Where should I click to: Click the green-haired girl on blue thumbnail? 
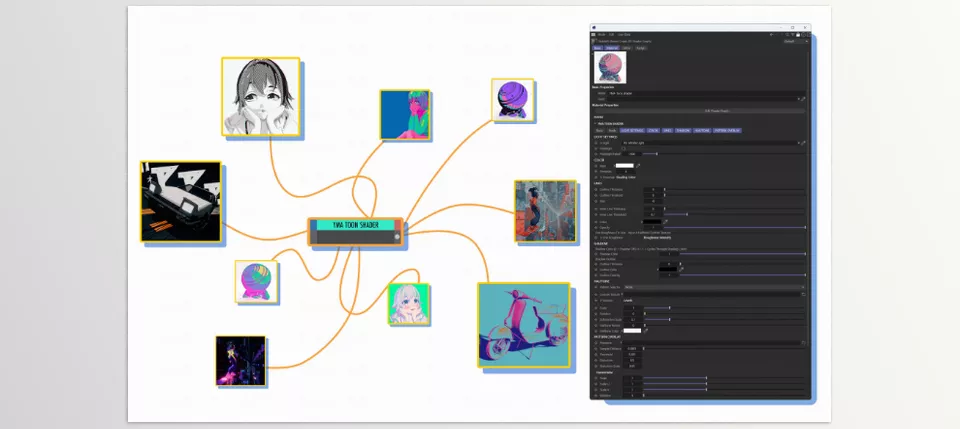tap(404, 115)
